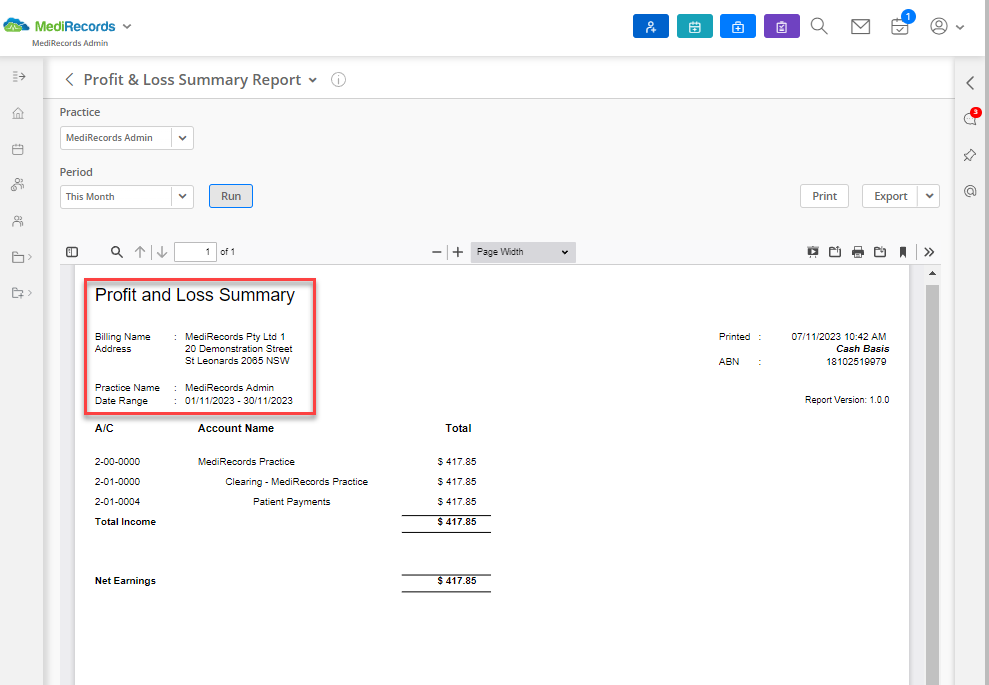Zoom out with minus icon
The height and width of the screenshot is (685, 989).
[x=436, y=252]
